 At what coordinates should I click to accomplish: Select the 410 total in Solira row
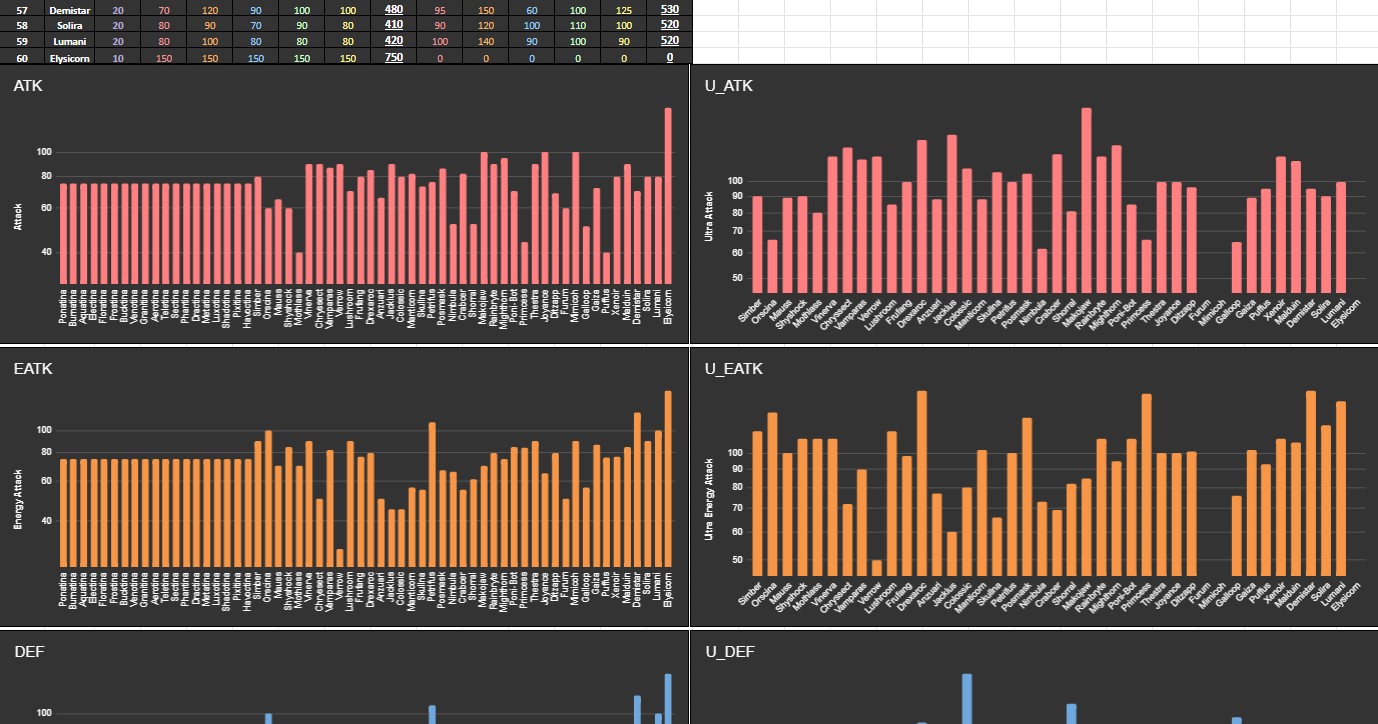394,25
